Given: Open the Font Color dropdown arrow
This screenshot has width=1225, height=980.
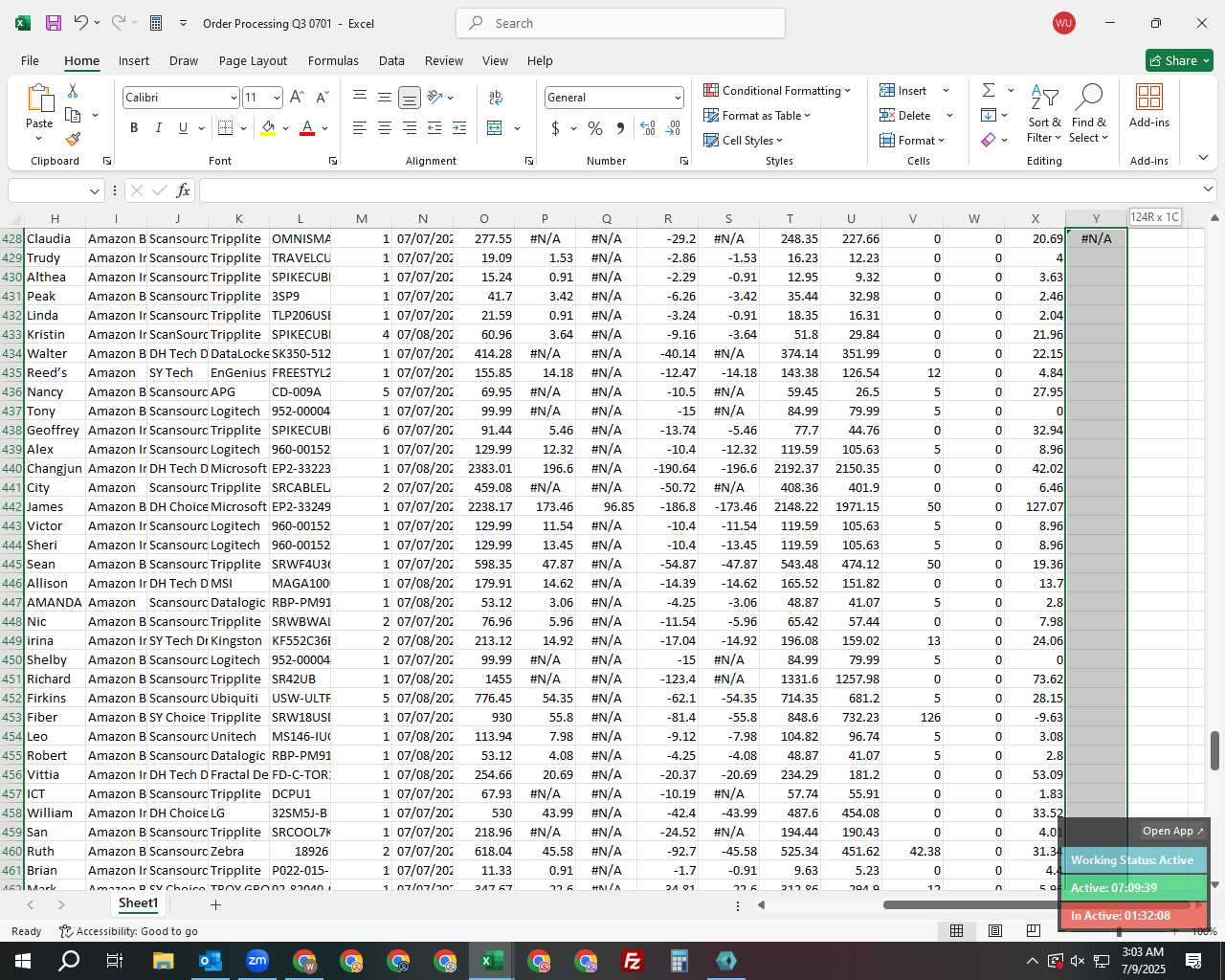Looking at the screenshot, I should click(x=325, y=128).
